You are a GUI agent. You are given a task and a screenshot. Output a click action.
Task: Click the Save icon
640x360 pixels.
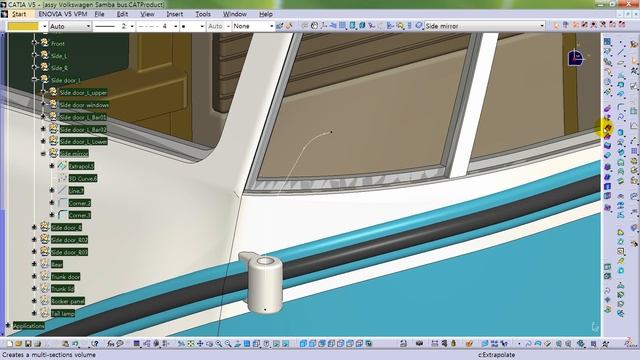click(28, 344)
